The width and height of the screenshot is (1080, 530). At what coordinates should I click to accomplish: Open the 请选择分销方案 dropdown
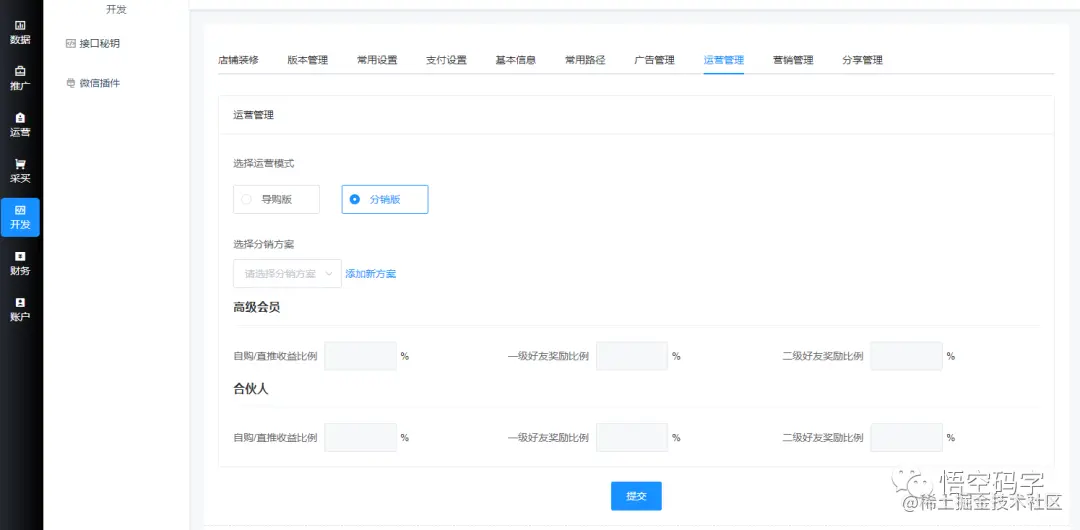(287, 274)
